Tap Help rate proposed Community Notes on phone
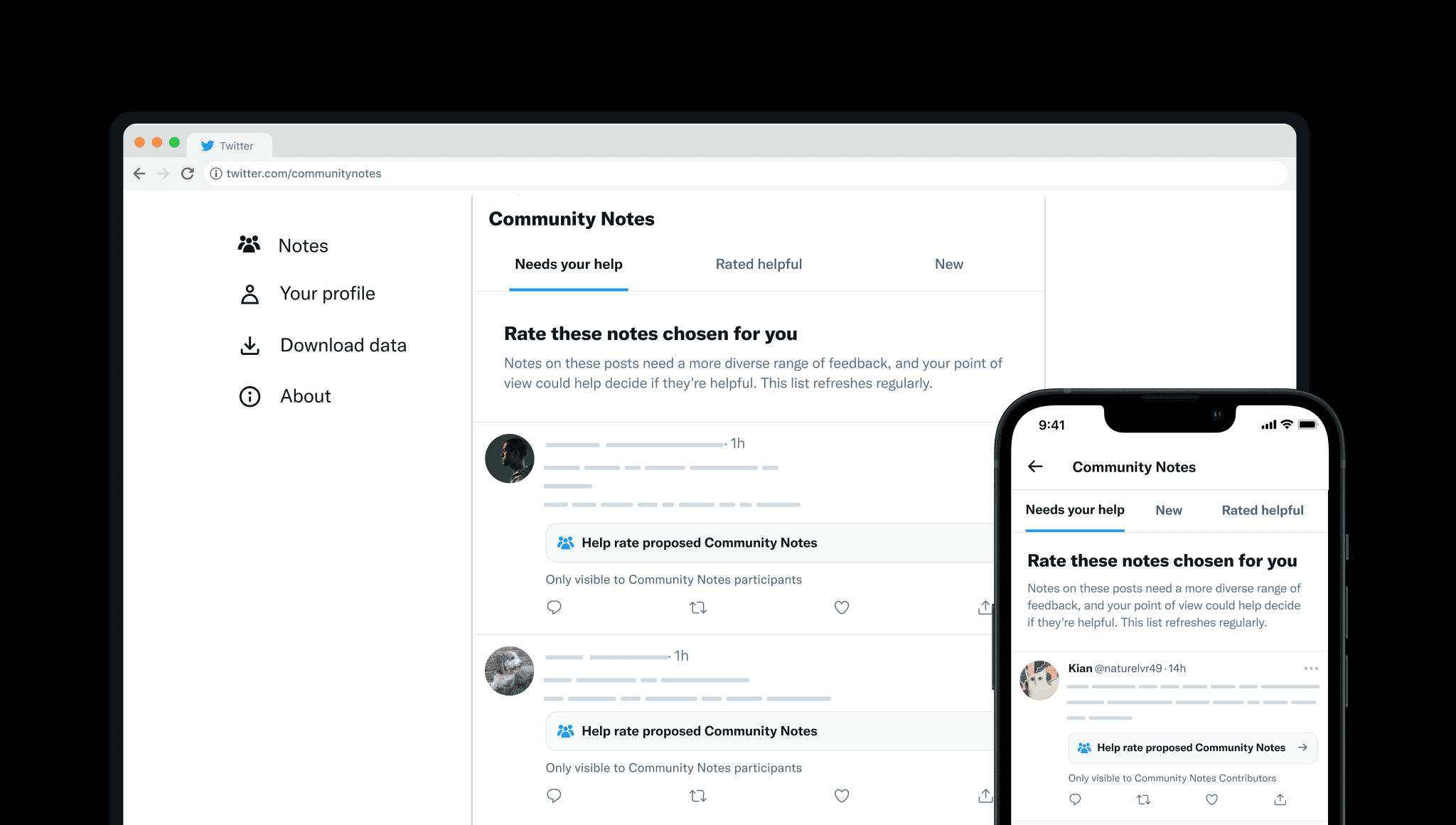This screenshot has width=1456, height=825. pyautogui.click(x=1193, y=748)
